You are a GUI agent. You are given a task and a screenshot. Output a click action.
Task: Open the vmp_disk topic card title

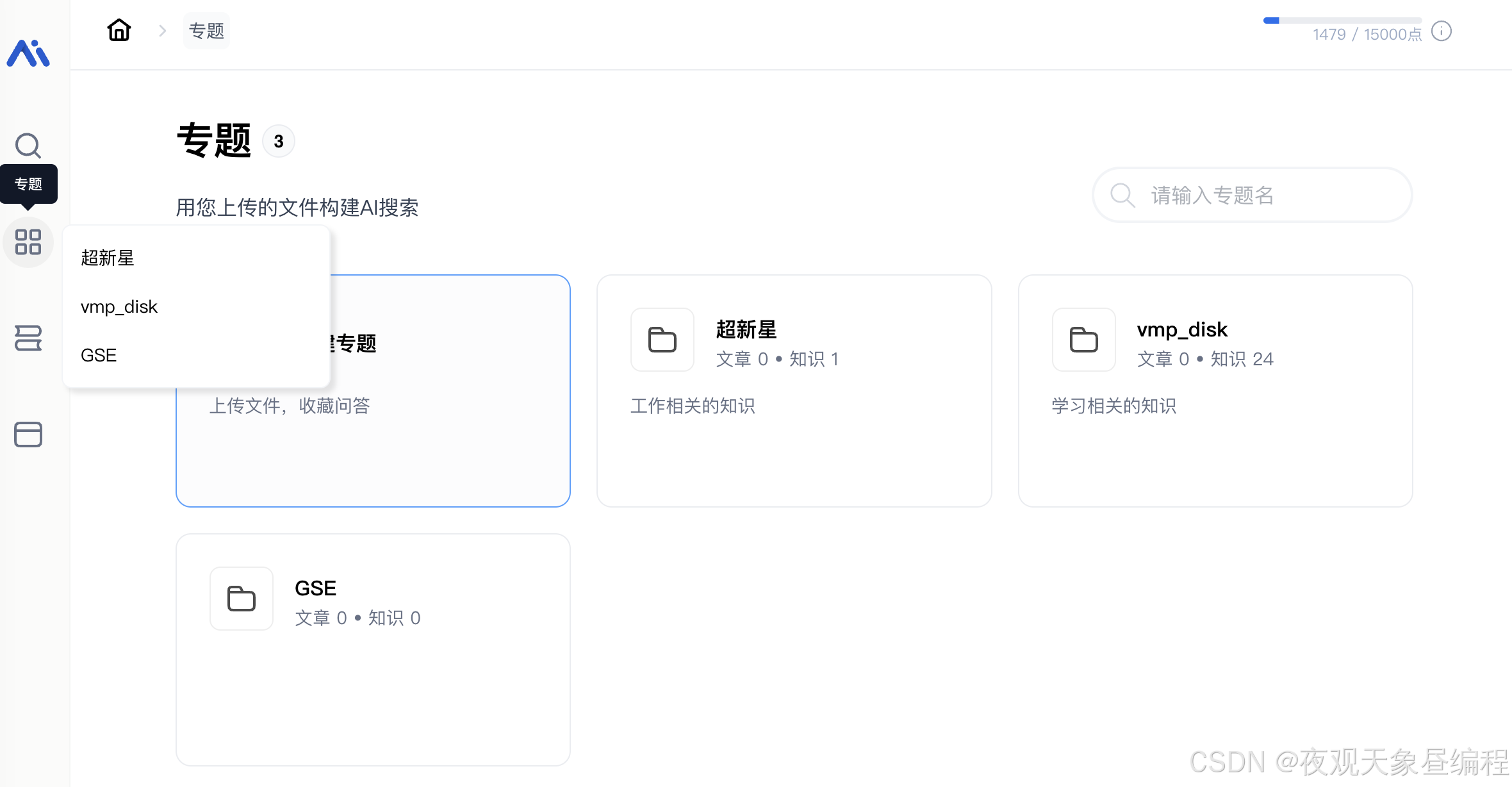pyautogui.click(x=1181, y=329)
